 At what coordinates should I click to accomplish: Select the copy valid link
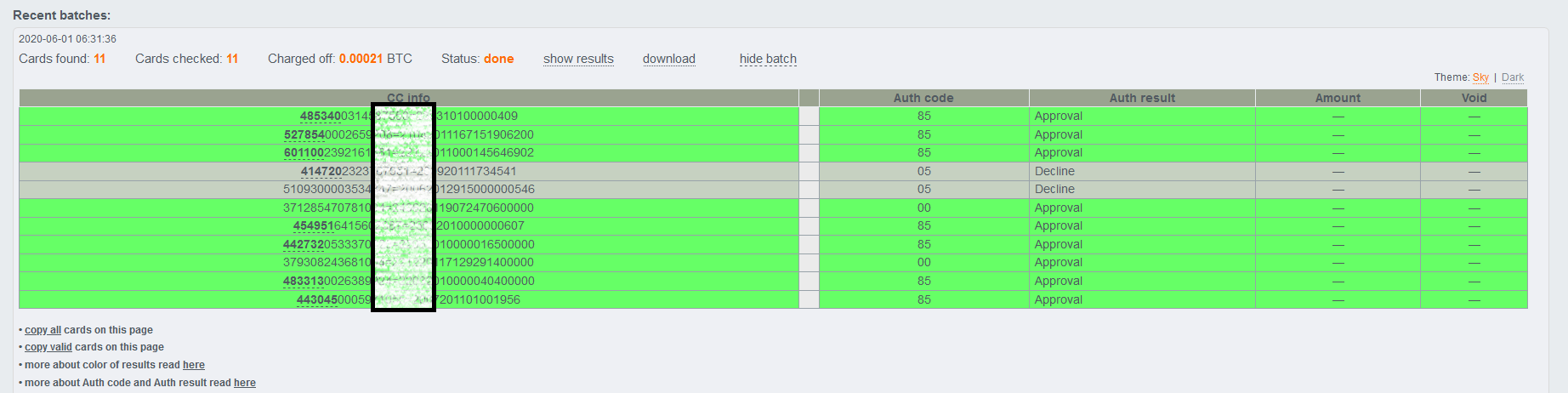[48, 347]
